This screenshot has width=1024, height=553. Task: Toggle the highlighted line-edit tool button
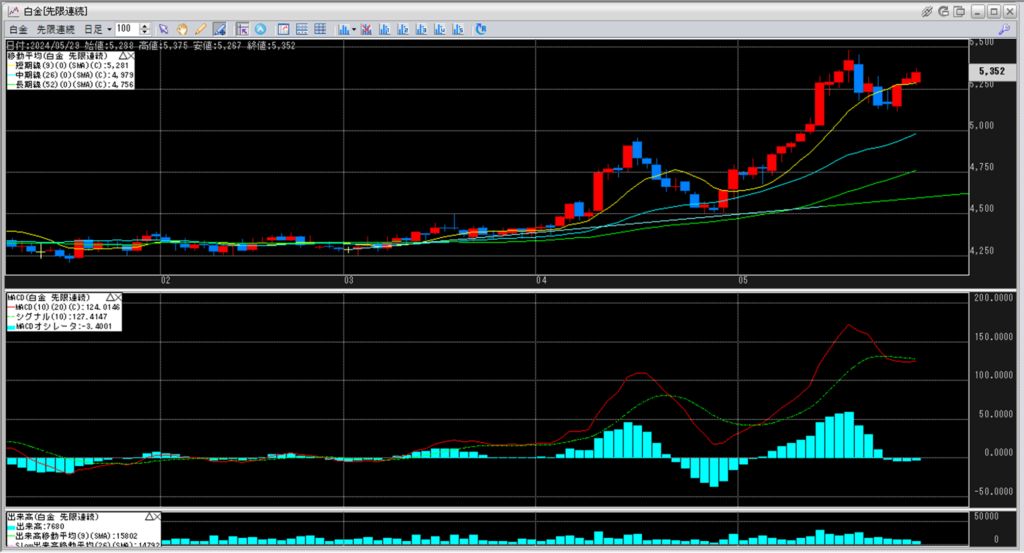[218, 30]
